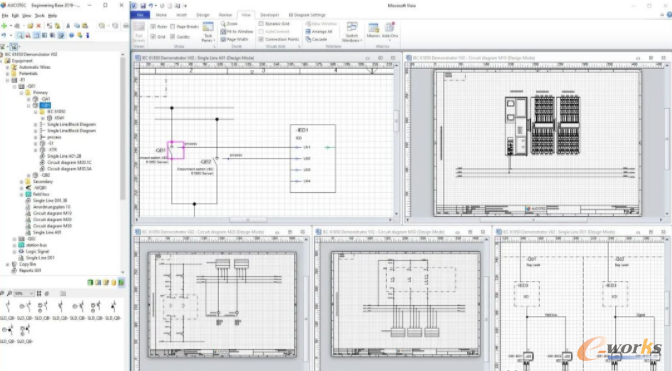672x371 pixels.
Task: Open Task Panes in View ribbon
Action: pos(208,33)
